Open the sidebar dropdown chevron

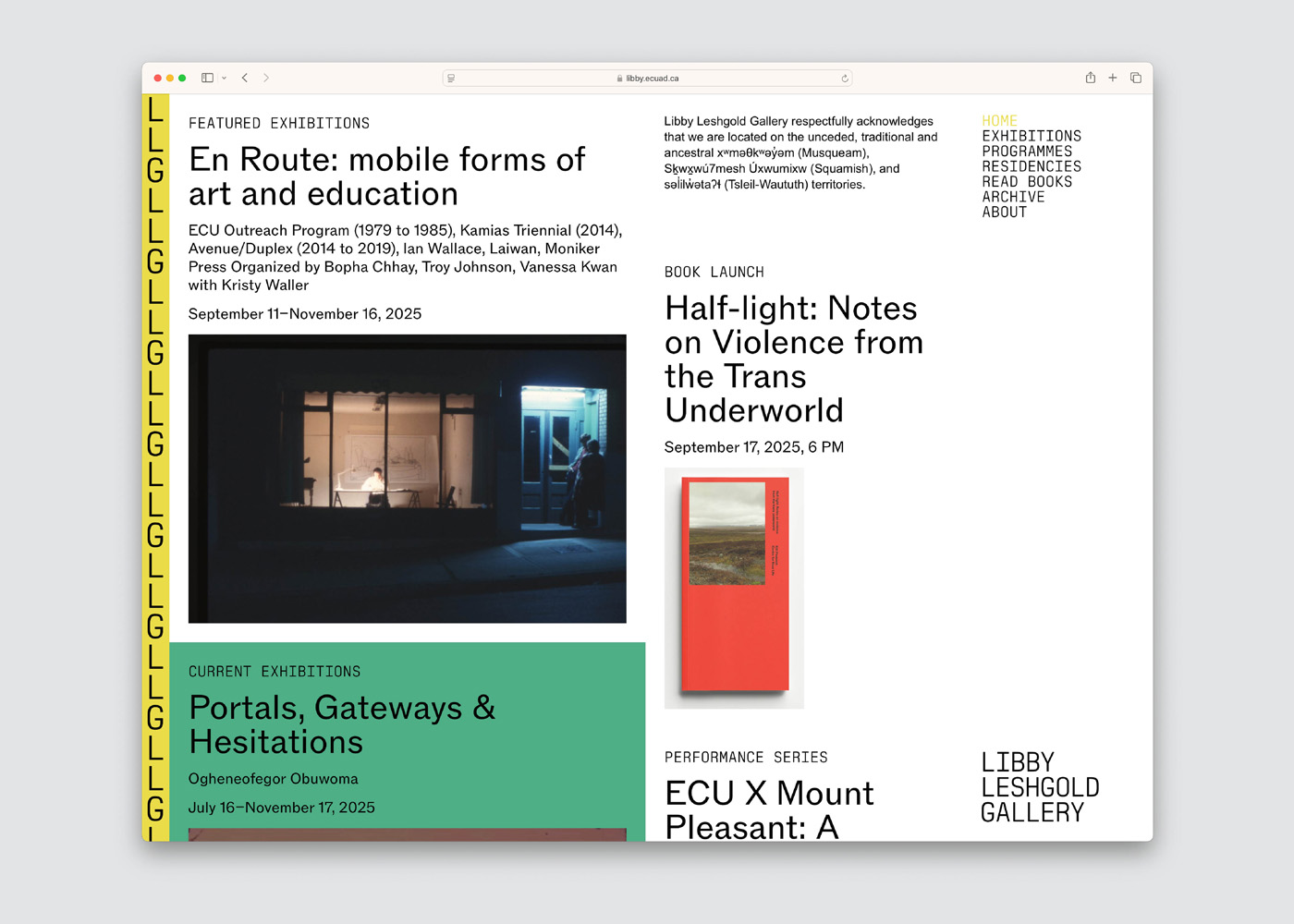[x=224, y=79]
